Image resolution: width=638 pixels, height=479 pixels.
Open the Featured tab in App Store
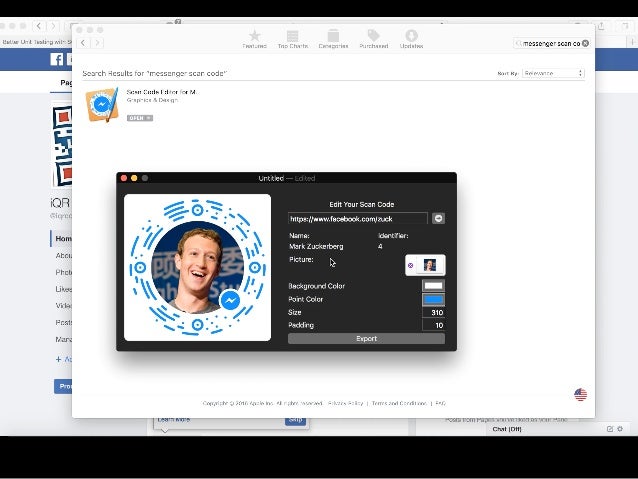click(254, 39)
